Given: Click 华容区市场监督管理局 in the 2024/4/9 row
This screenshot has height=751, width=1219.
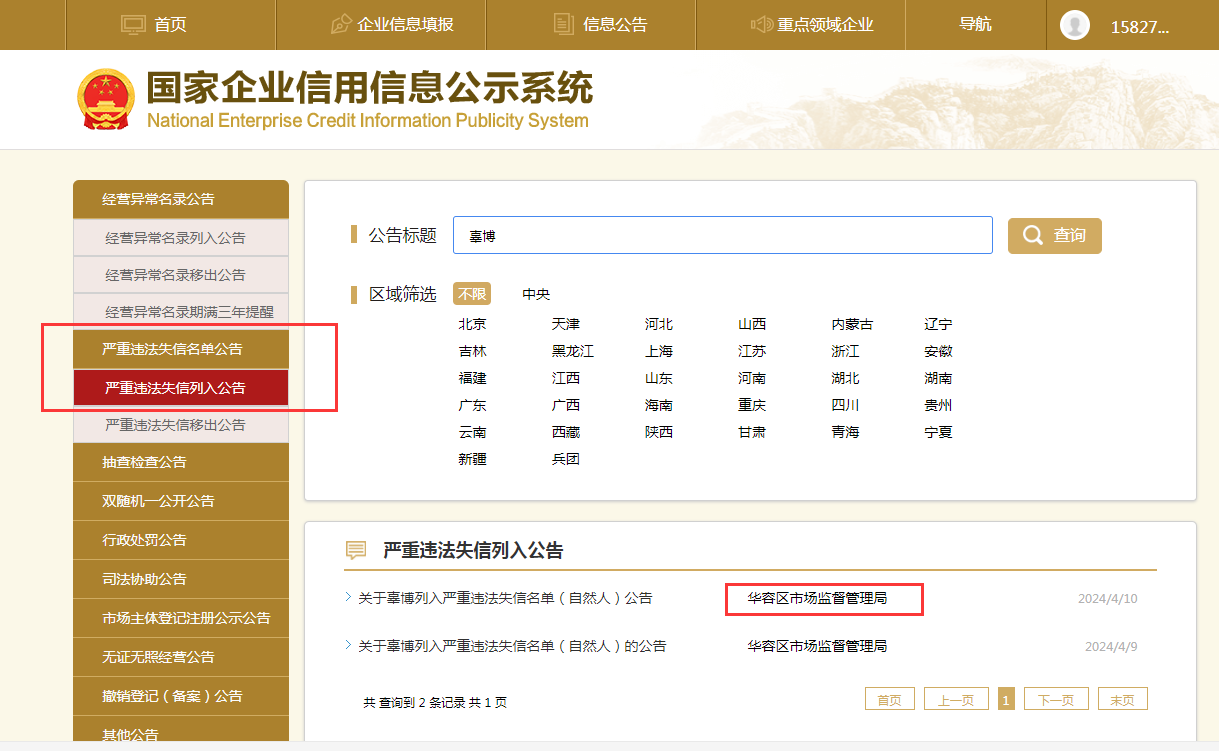Looking at the screenshot, I should pyautogui.click(x=817, y=646).
